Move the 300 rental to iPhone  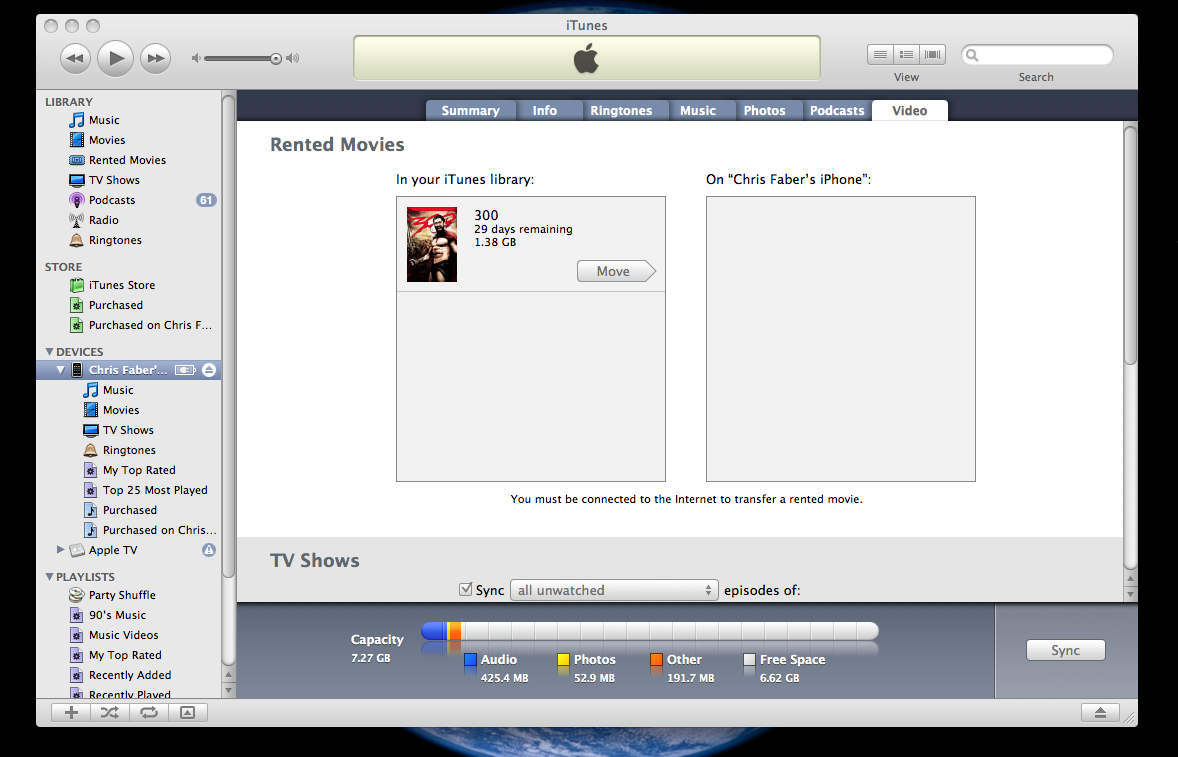point(616,271)
